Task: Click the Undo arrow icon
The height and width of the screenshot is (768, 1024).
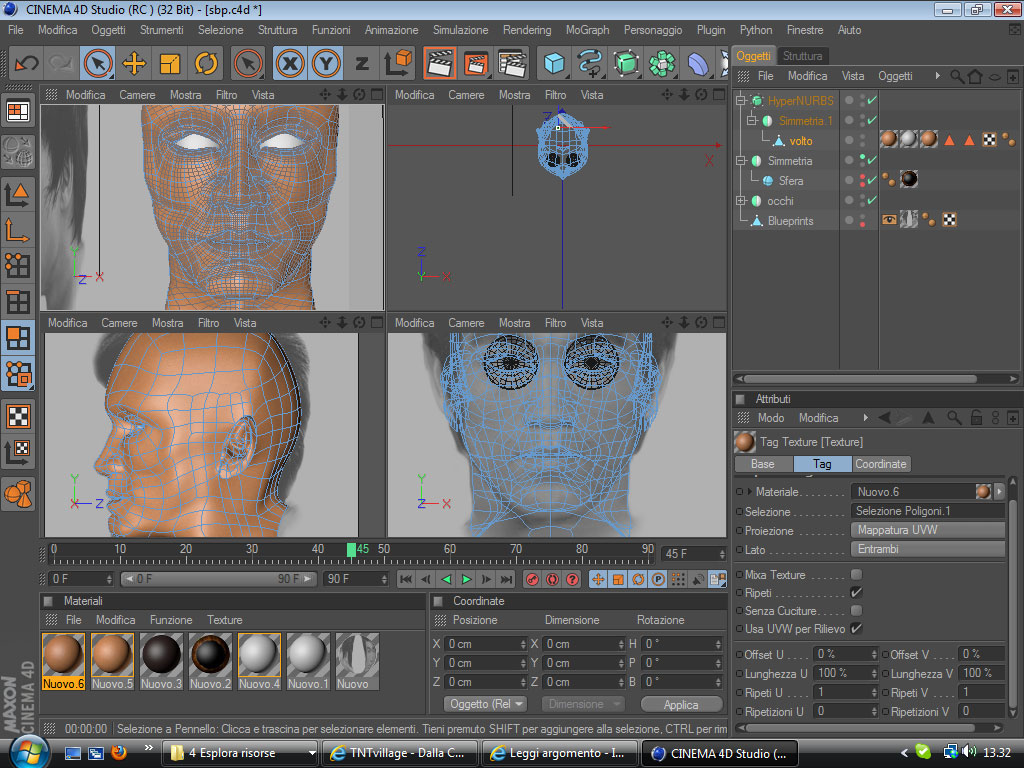Action: [x=26, y=63]
